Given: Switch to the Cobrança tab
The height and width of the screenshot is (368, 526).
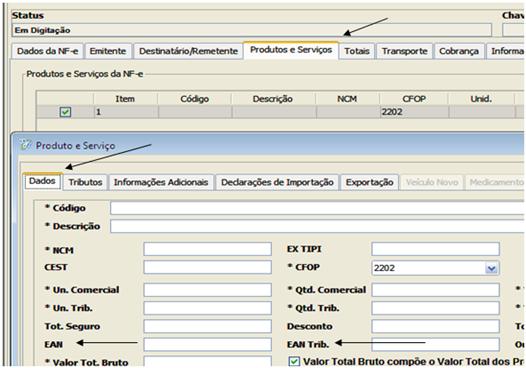Looking at the screenshot, I should [459, 51].
